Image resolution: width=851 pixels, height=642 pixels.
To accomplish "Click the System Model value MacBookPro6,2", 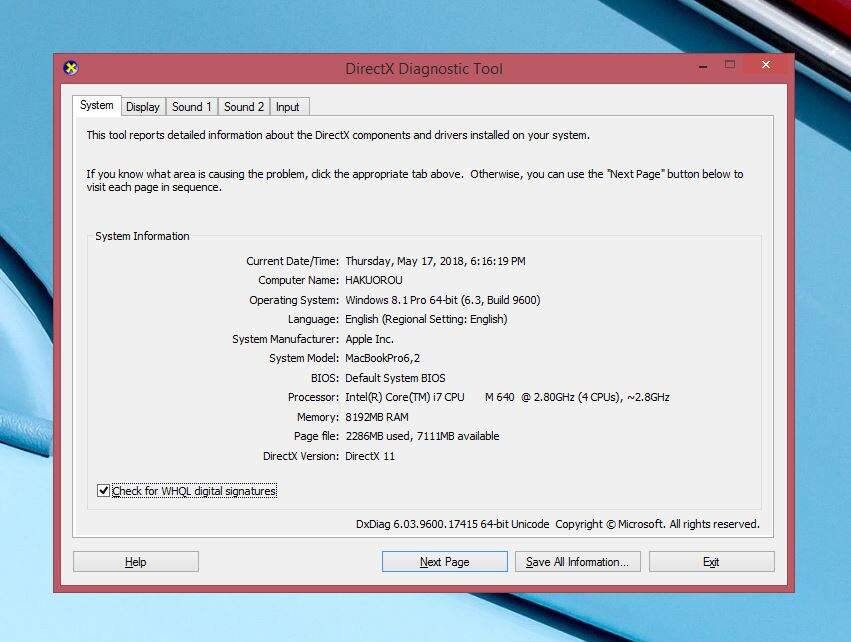I will click(383, 358).
